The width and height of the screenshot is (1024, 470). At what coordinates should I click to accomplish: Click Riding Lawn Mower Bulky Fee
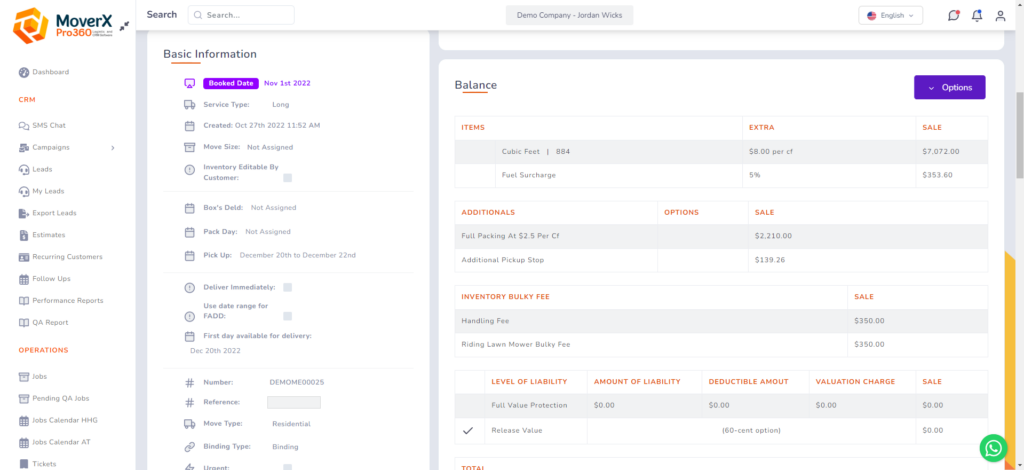(516, 345)
